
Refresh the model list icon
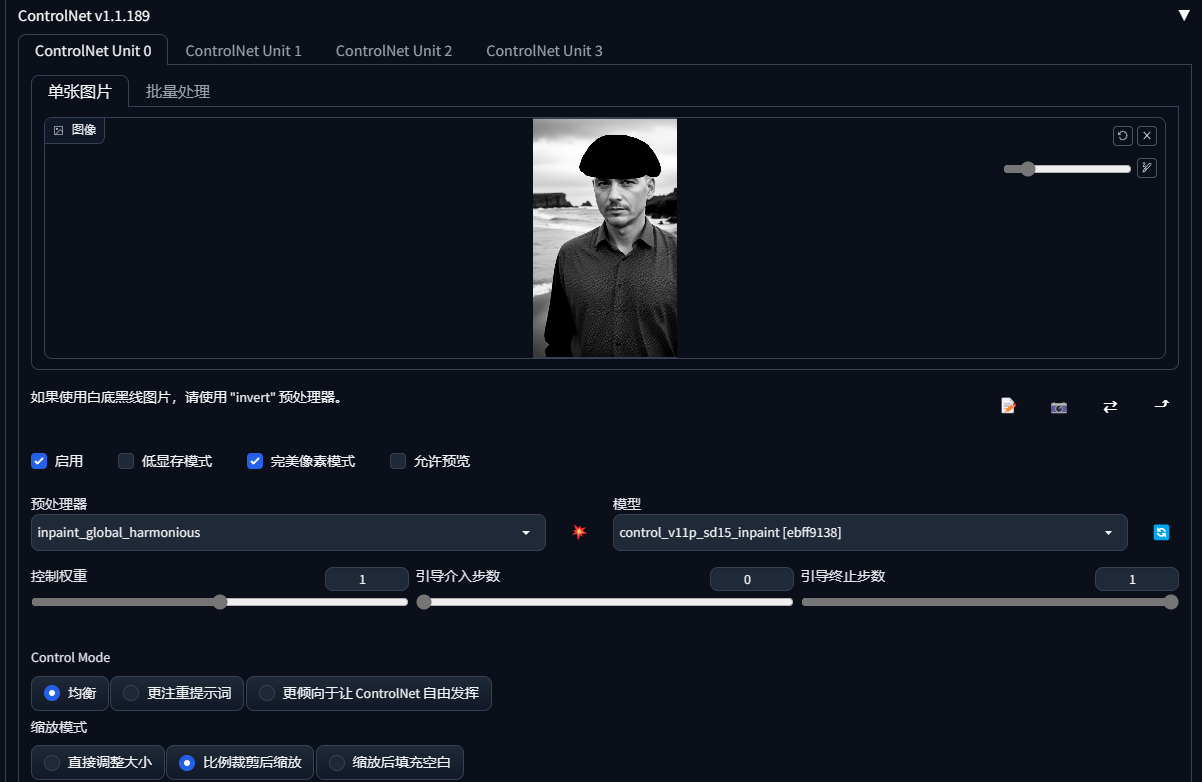point(1161,533)
